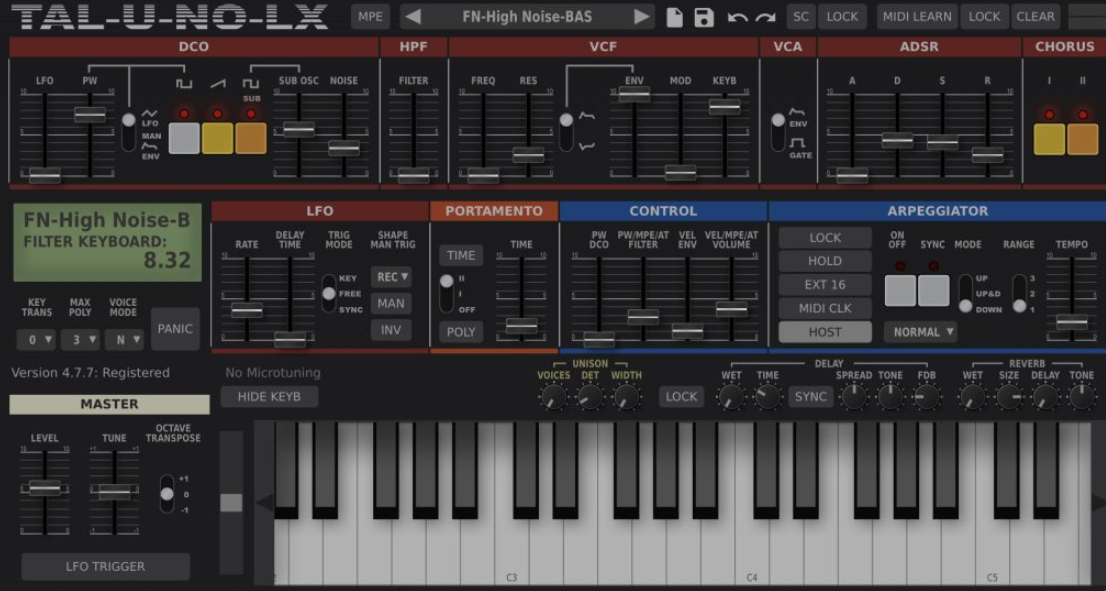Enable Chorus II button
Viewport: 1106px width, 591px height.
(x=1083, y=139)
